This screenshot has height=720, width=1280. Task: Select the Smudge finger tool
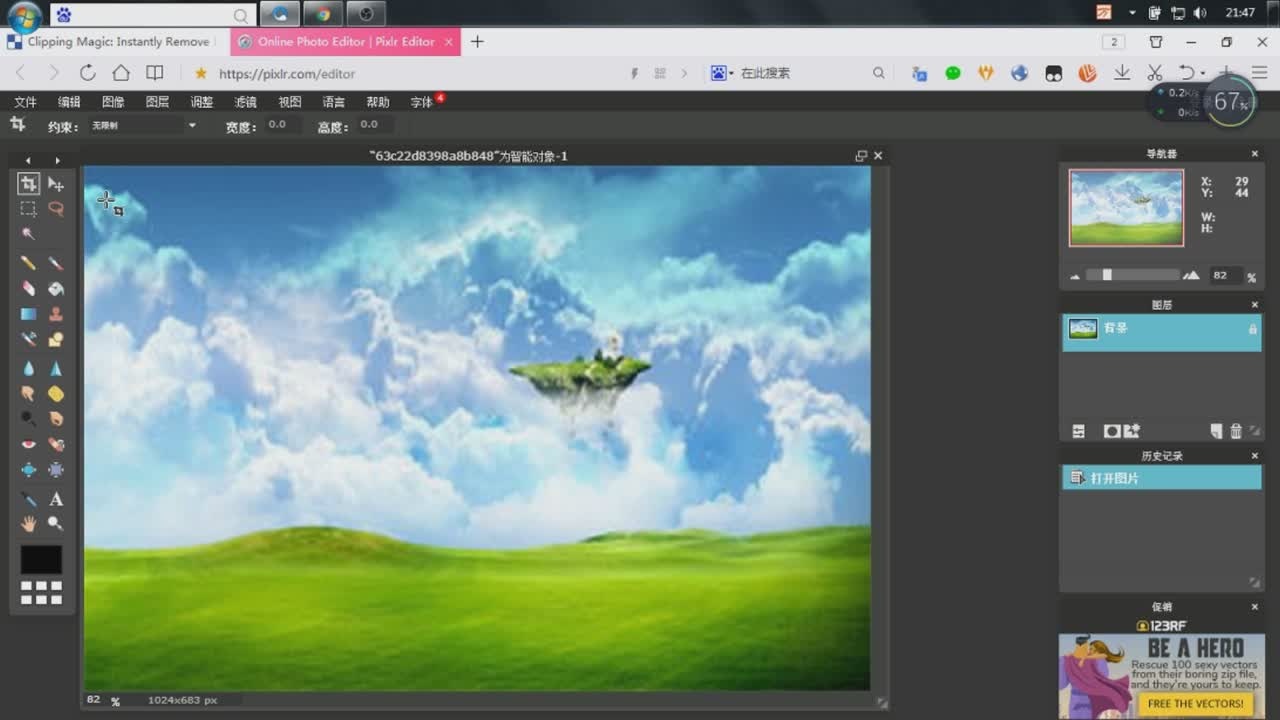click(28, 394)
